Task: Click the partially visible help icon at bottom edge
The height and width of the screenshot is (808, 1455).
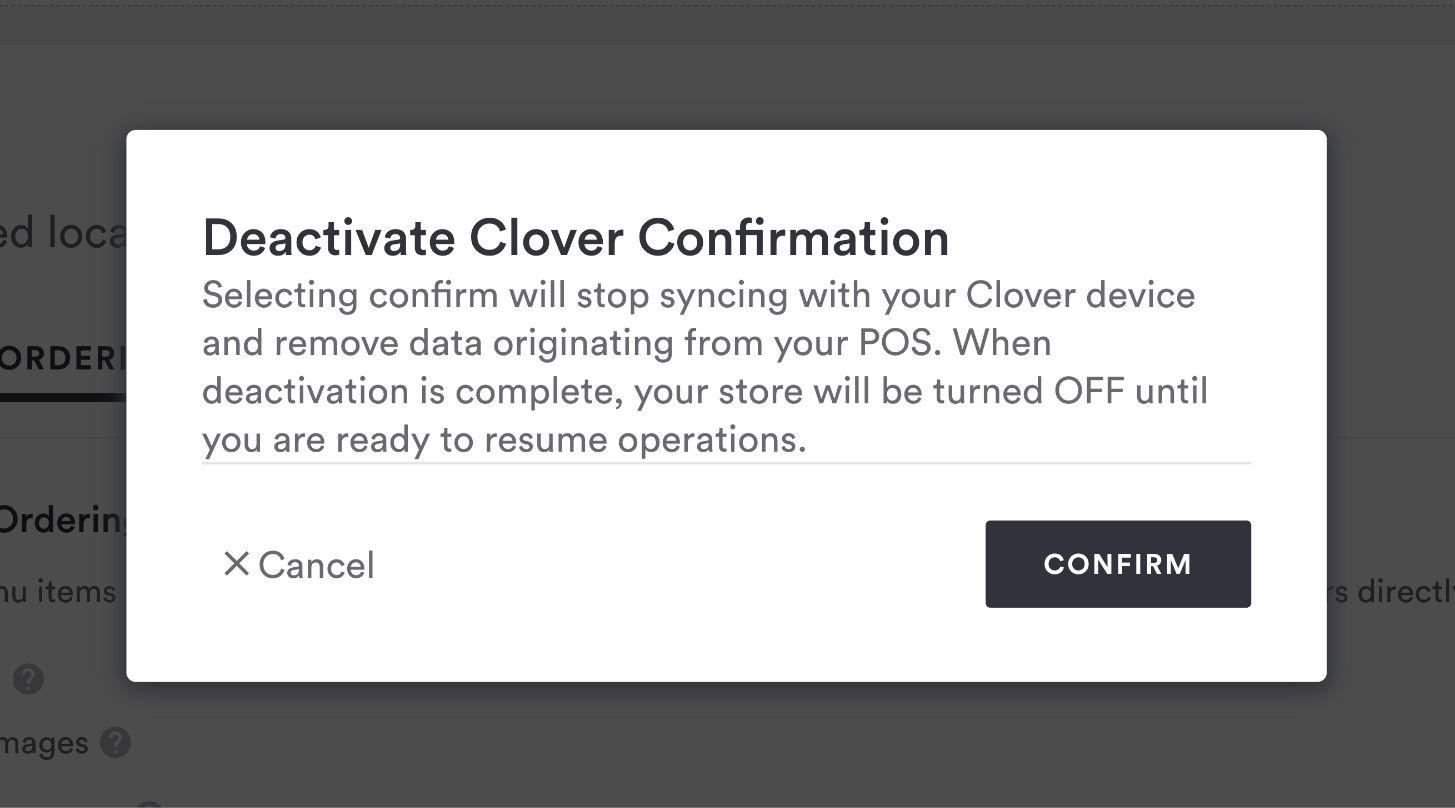Action: (148, 803)
